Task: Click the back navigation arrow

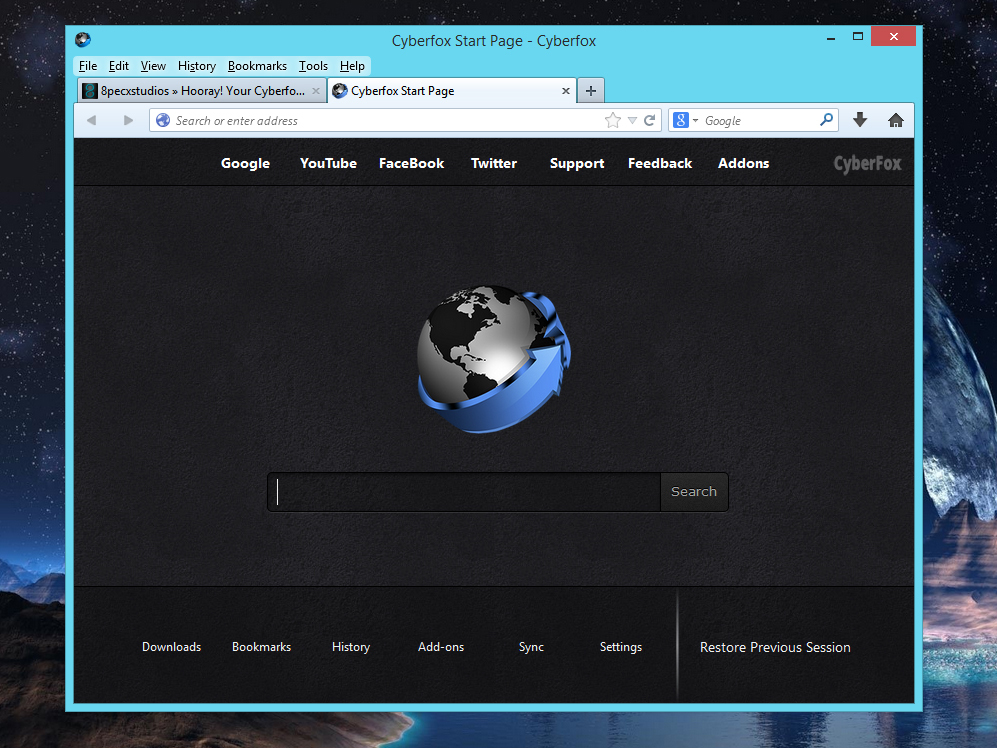Action: 91,120
